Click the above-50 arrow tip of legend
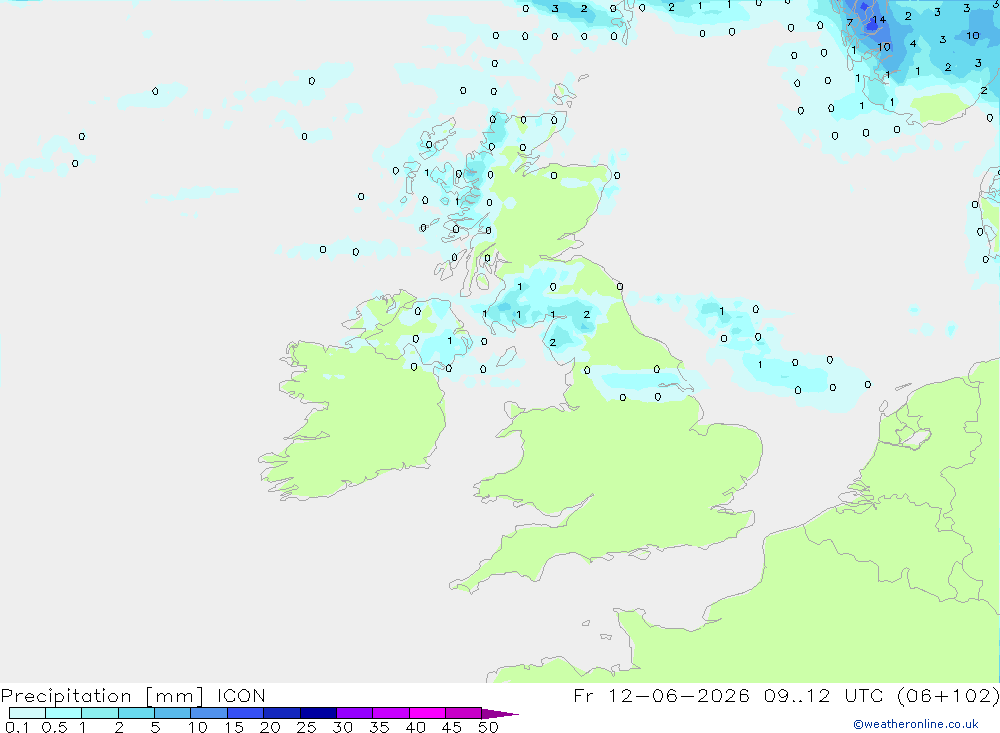 [x=500, y=713]
